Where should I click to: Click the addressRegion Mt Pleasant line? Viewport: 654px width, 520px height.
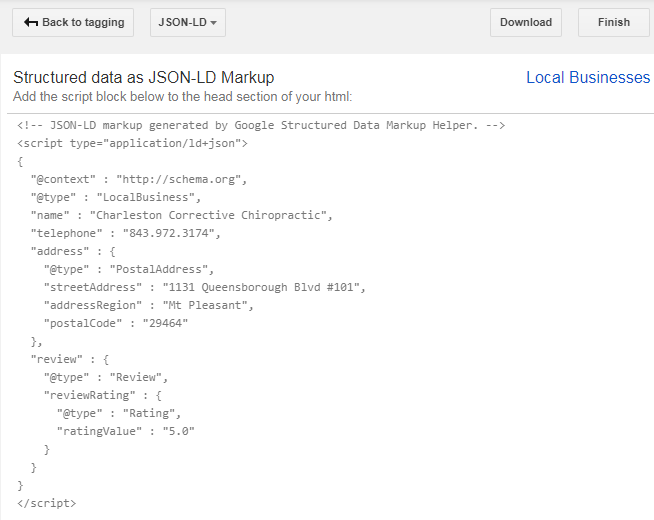click(149, 305)
